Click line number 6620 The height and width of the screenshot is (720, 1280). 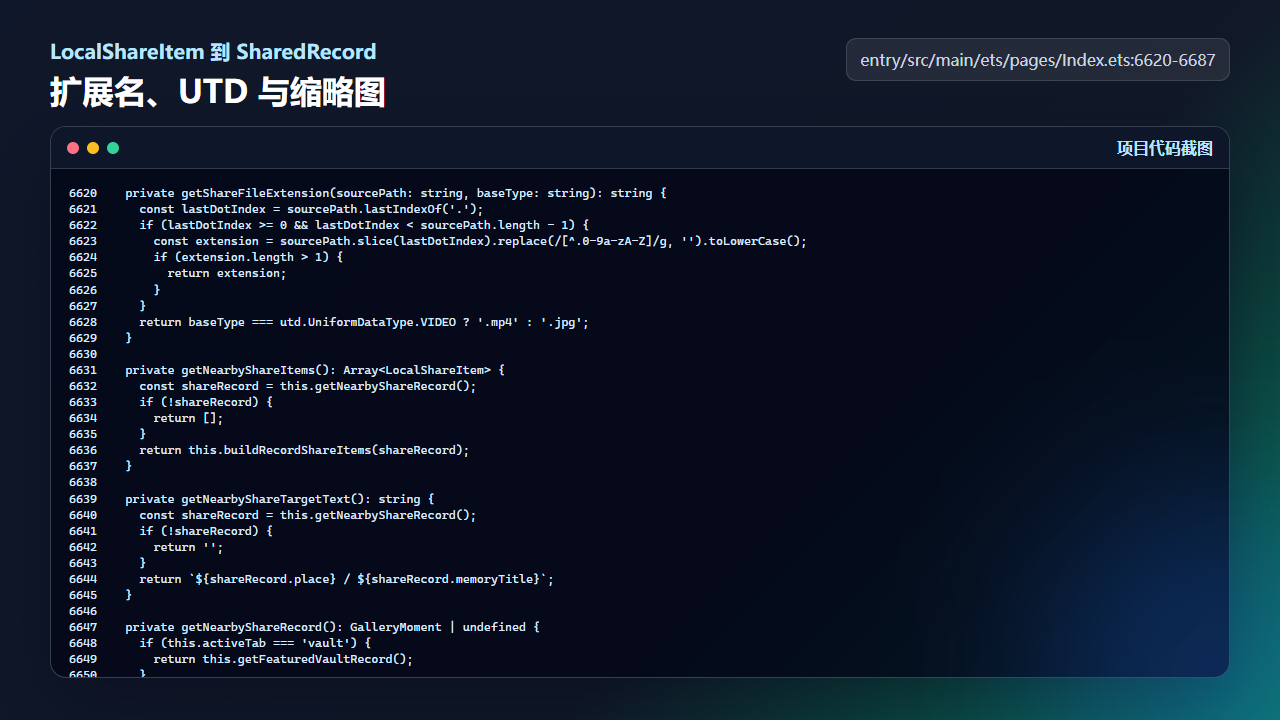[83, 193]
